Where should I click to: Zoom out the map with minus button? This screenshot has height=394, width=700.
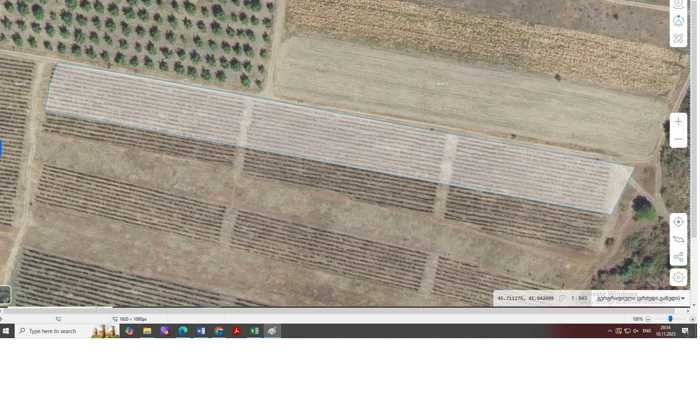(678, 139)
